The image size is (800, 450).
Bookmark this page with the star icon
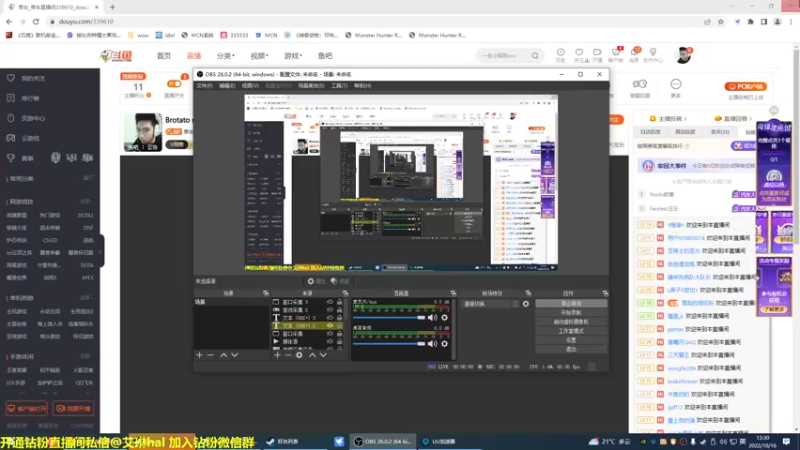click(x=720, y=21)
